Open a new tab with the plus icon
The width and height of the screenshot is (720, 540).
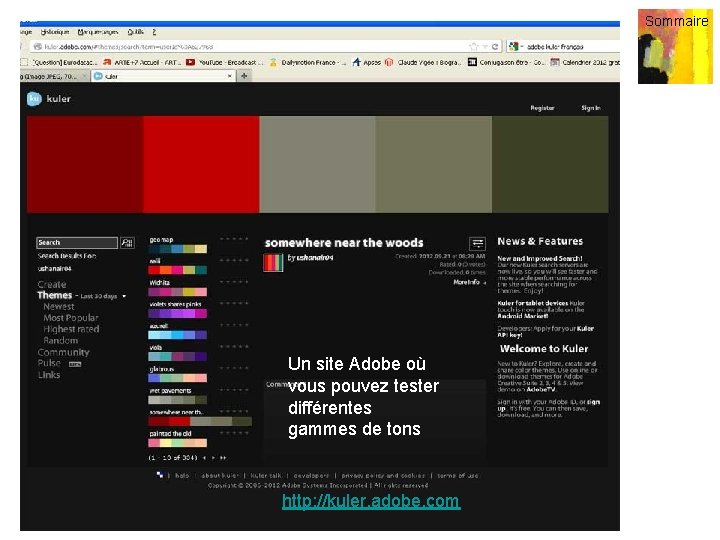pyautogui.click(x=244, y=76)
